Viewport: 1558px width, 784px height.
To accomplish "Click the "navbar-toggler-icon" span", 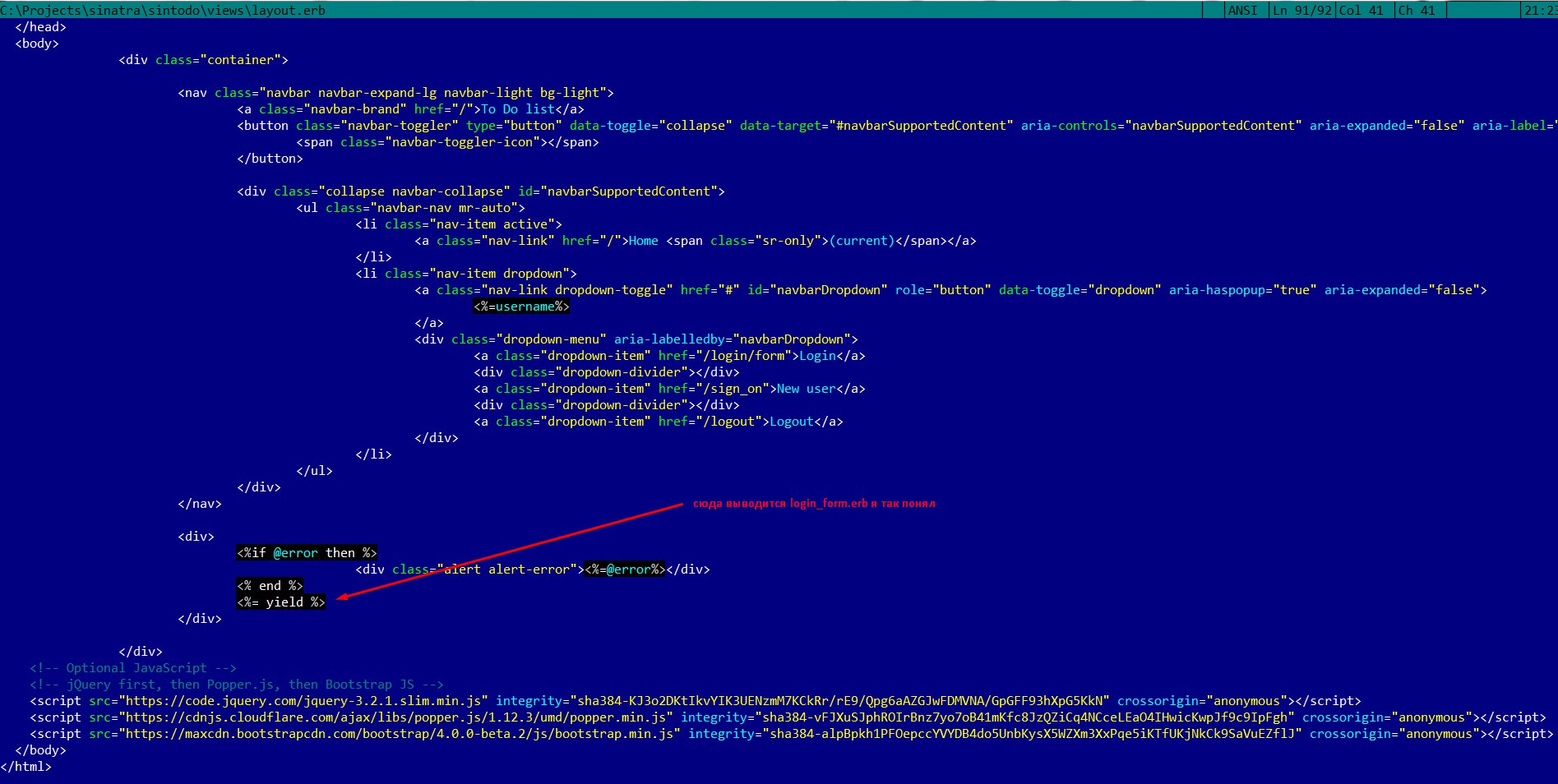I will pos(447,142).
